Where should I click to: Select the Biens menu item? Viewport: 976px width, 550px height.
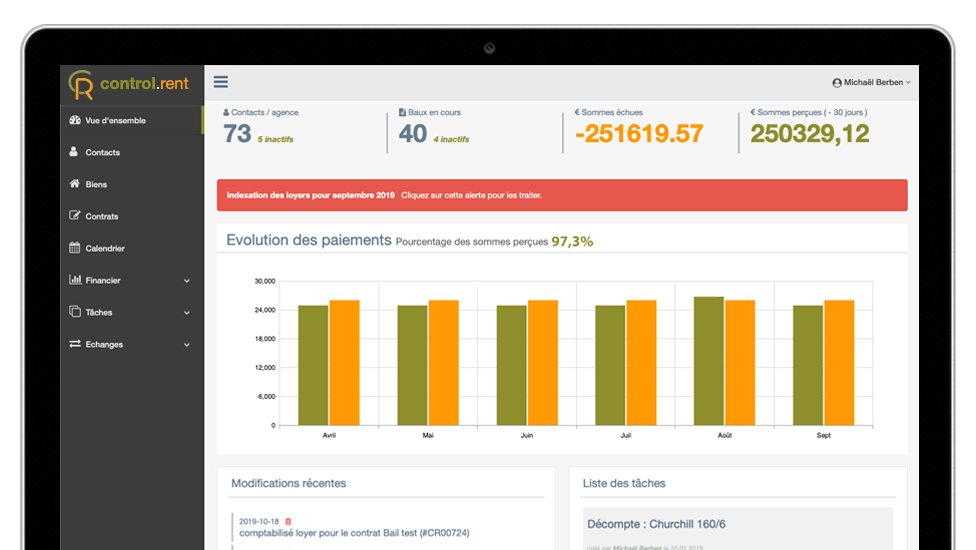click(96, 184)
